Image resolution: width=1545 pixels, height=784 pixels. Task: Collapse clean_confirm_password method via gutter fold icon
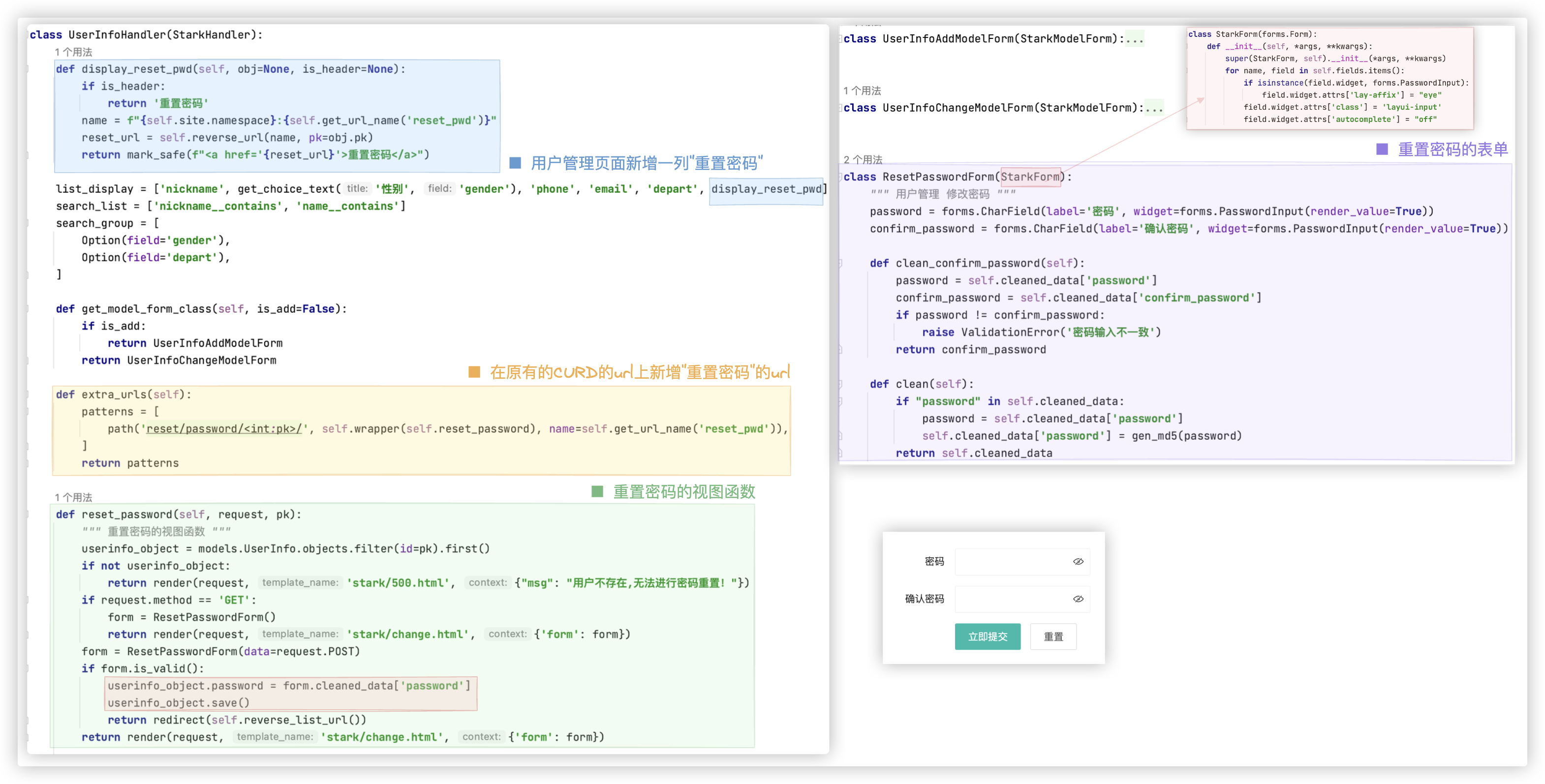pyautogui.click(x=840, y=263)
